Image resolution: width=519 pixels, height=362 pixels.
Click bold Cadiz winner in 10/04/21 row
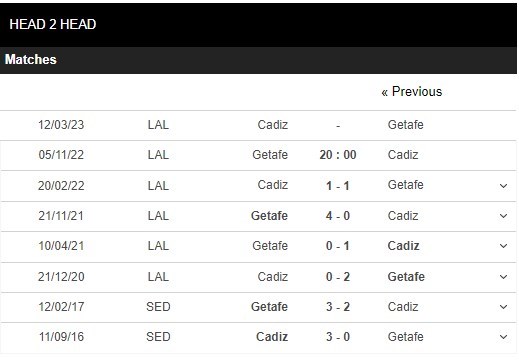(403, 246)
